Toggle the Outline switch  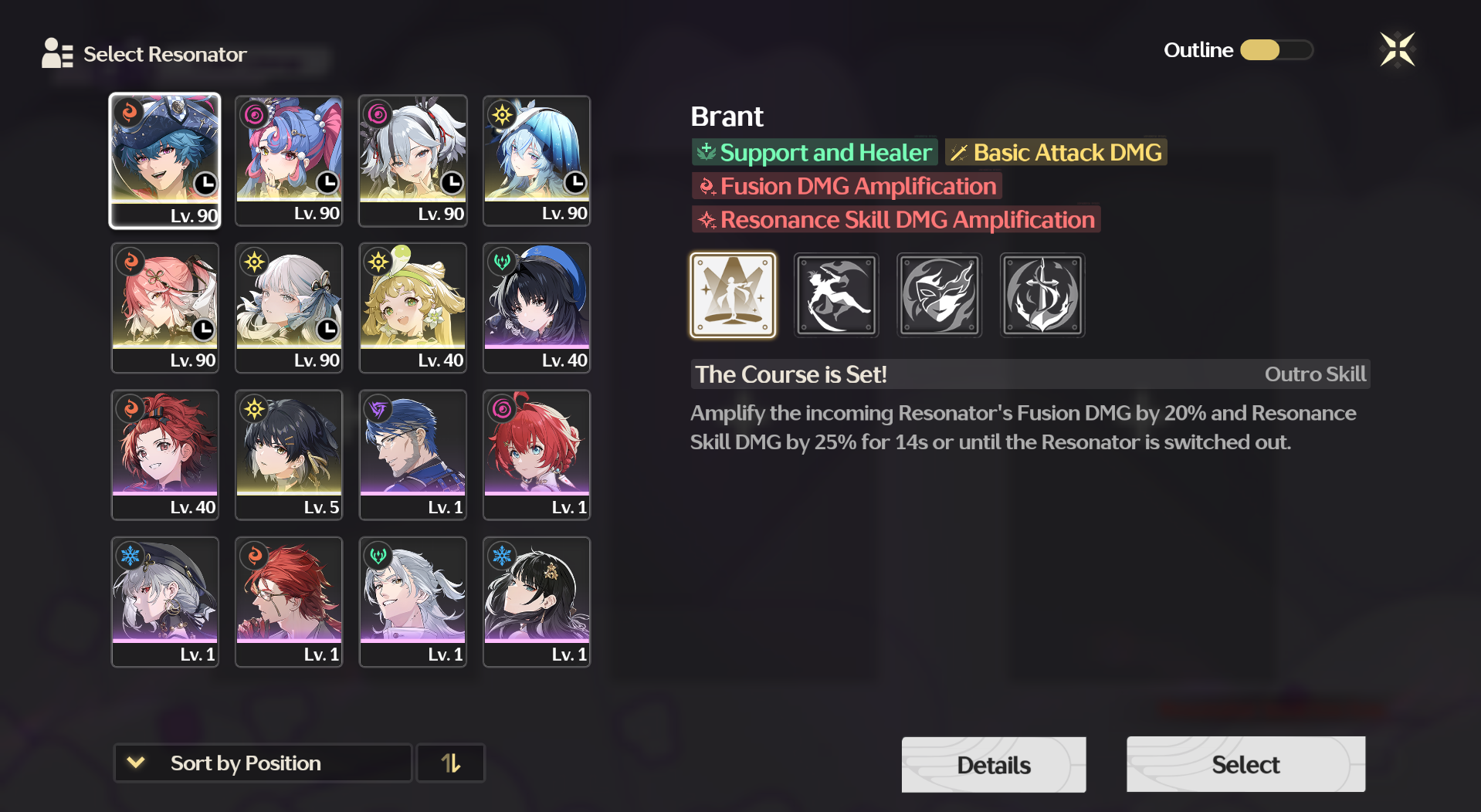1276,50
